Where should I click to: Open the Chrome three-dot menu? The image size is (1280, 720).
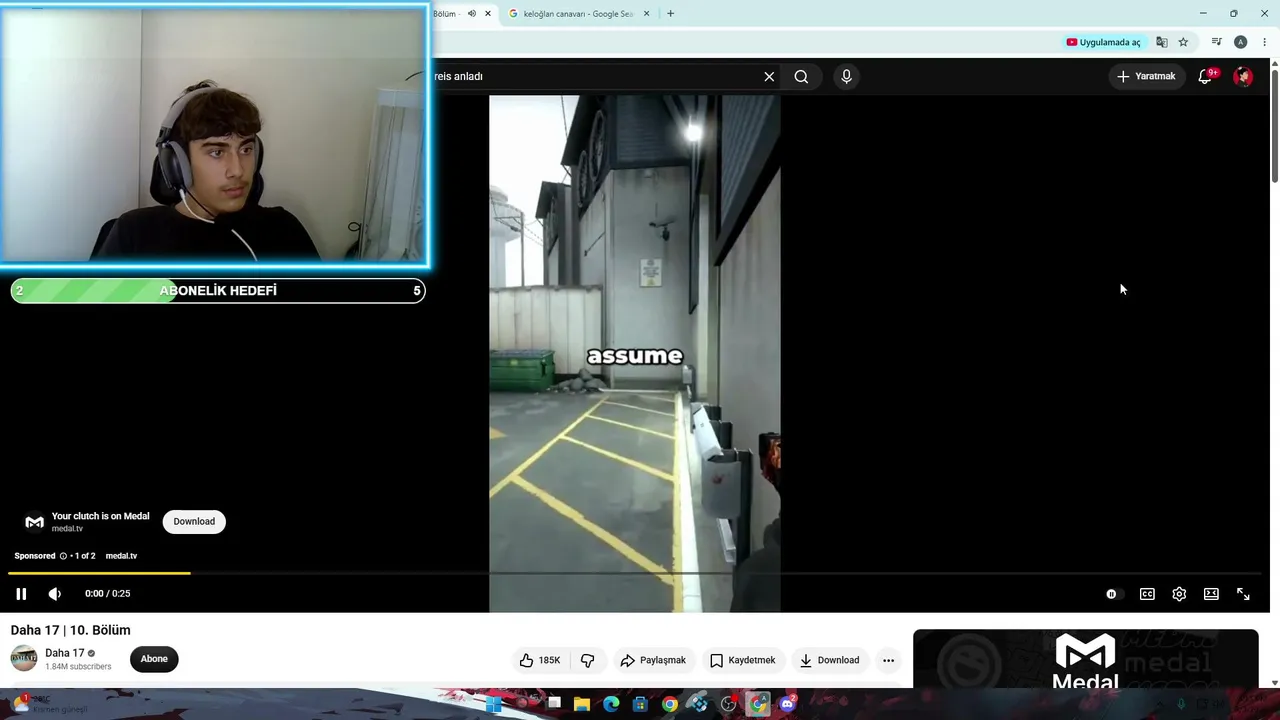click(x=1264, y=42)
